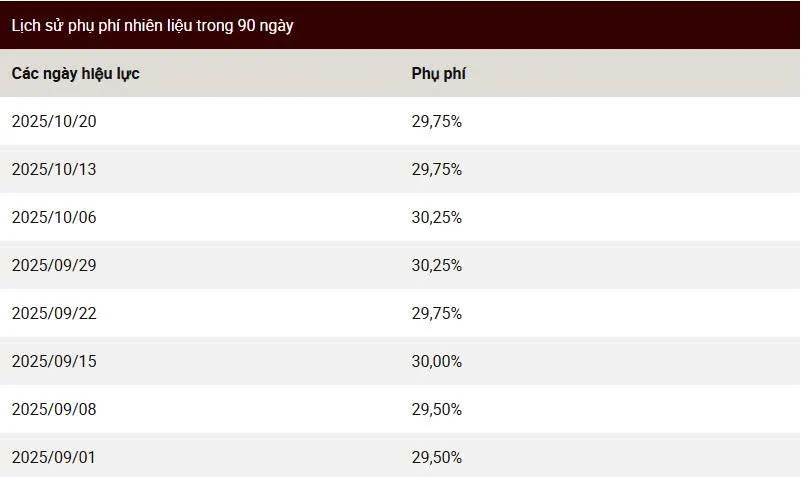Select the 29,50% value for 2025/09/01
This screenshot has width=801, height=477.
tap(437, 457)
